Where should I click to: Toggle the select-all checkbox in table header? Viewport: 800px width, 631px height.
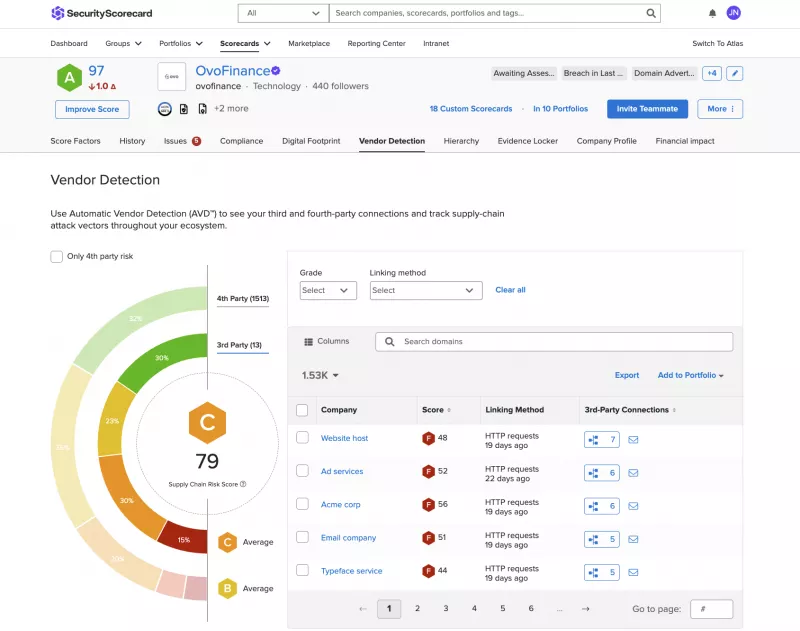(302, 410)
